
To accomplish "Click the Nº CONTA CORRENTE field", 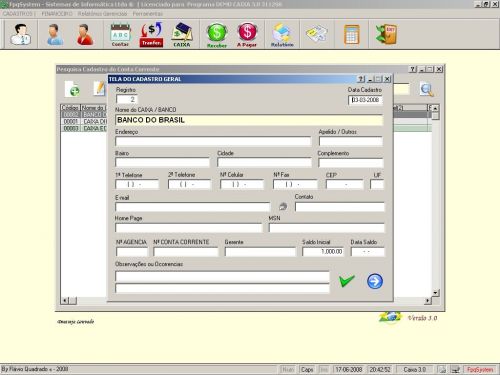I will pyautogui.click(x=186, y=252).
